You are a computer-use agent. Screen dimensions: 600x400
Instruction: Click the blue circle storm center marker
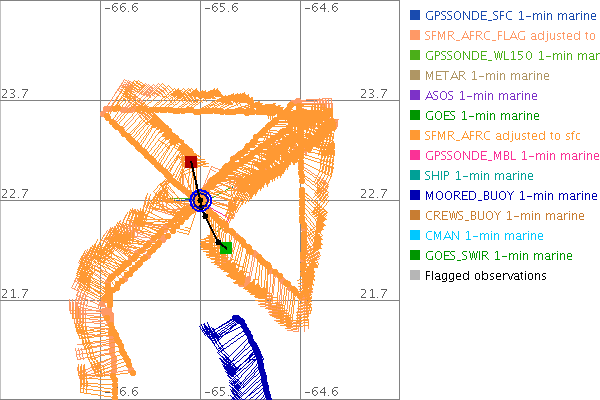201,201
